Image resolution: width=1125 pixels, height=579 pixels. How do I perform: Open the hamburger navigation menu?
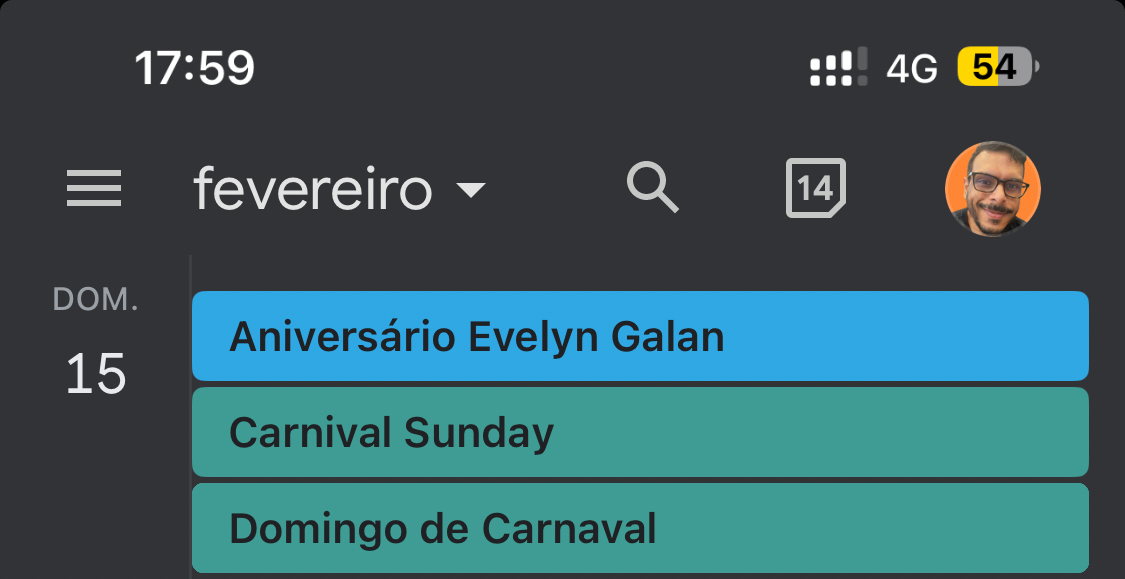(x=94, y=189)
